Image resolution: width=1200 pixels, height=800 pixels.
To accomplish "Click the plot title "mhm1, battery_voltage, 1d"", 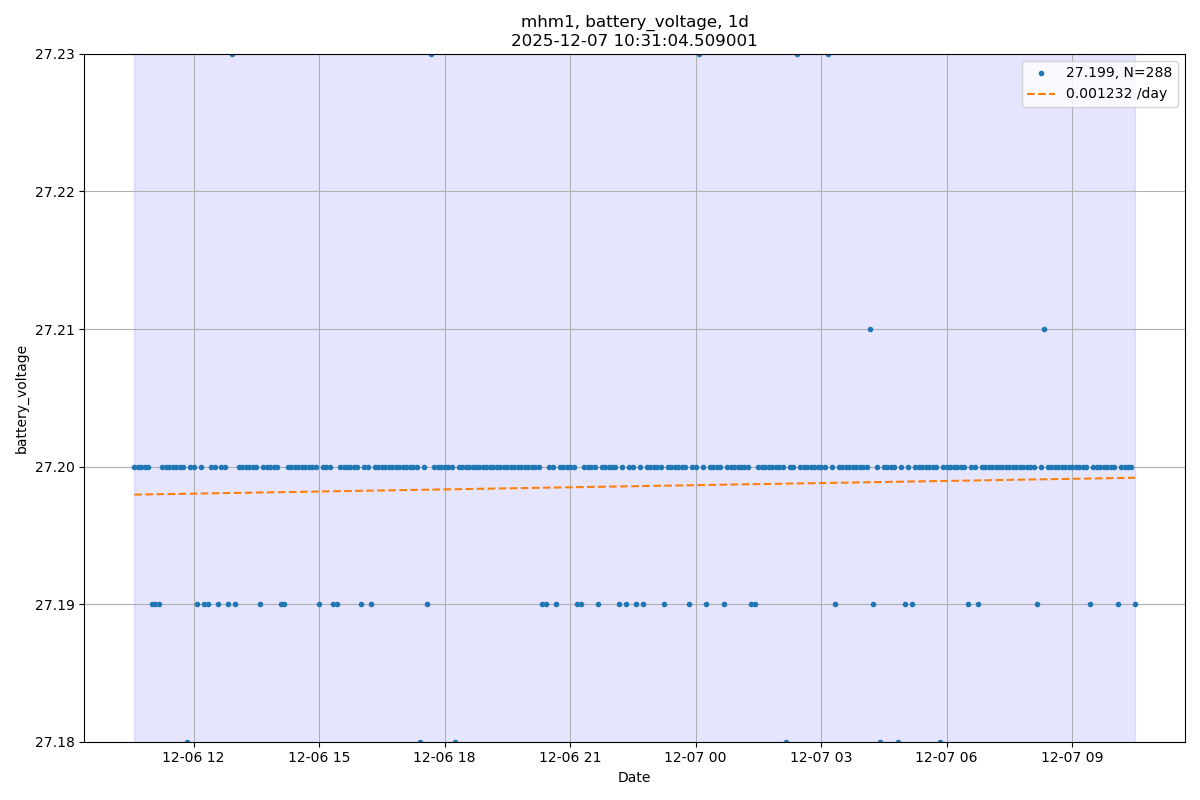I will click(634, 22).
